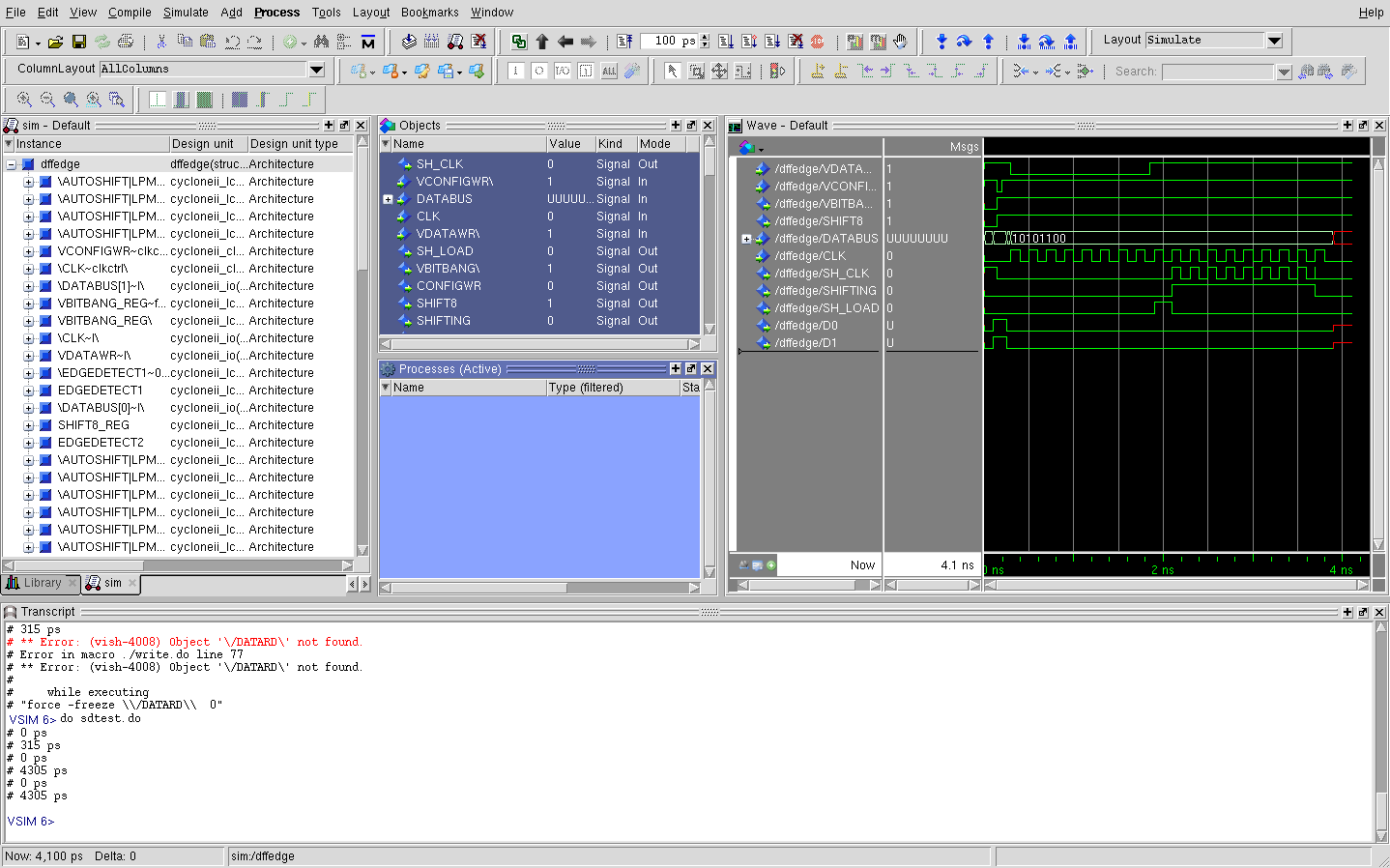Open the ColumnLayout AllColumns dropdown
Screen dimensions: 1390x868
(x=316, y=70)
